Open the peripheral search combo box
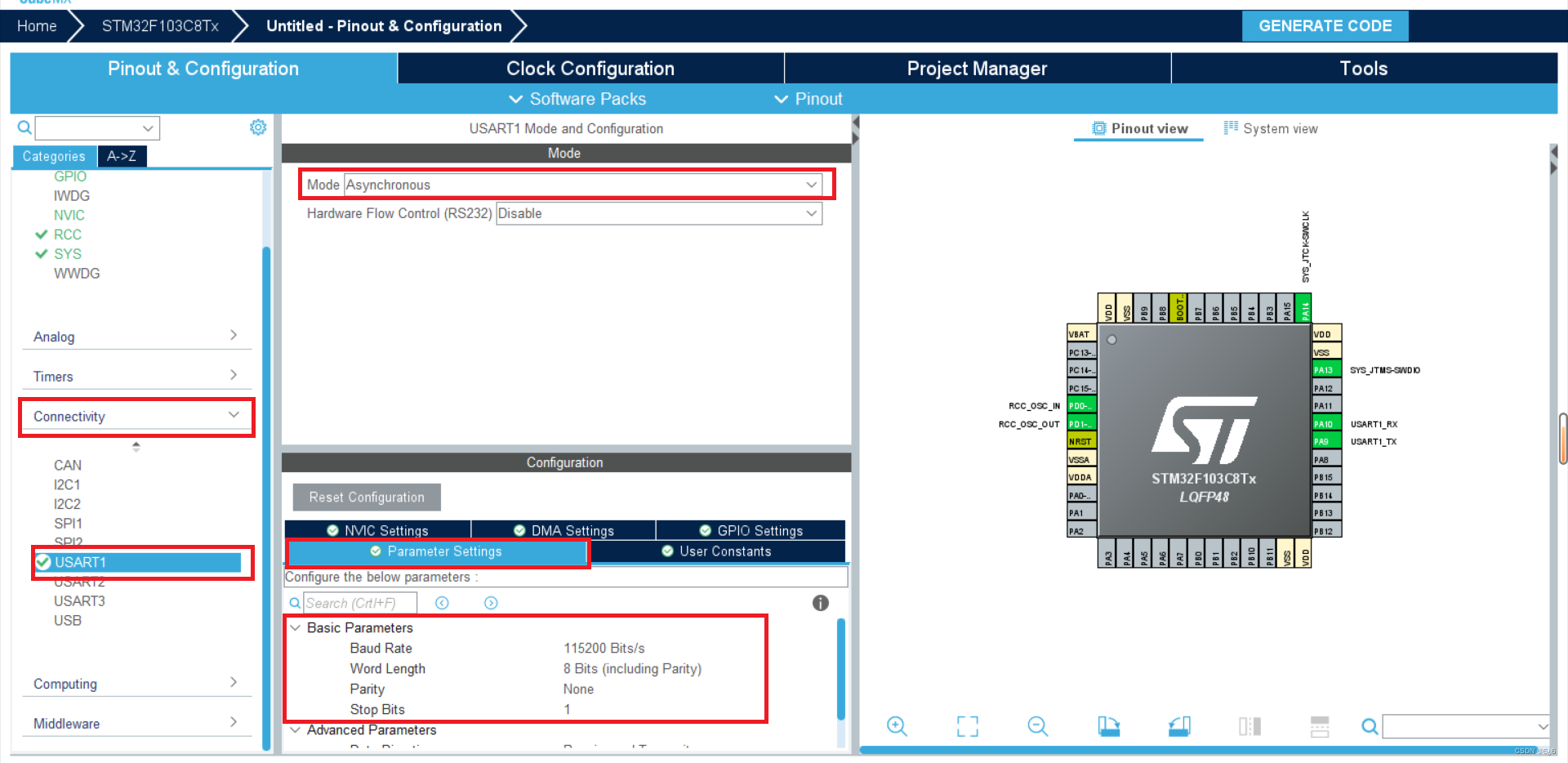This screenshot has width=1568, height=763. coord(97,128)
